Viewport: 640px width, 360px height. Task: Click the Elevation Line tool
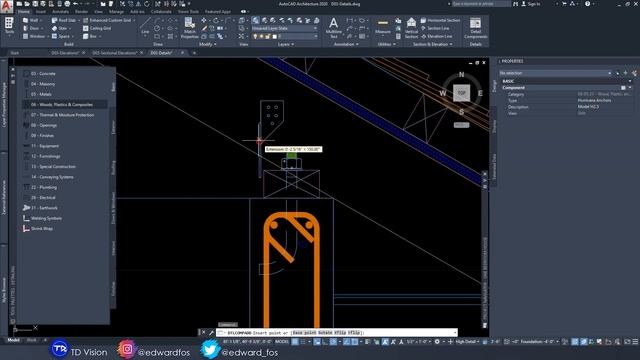436,36
